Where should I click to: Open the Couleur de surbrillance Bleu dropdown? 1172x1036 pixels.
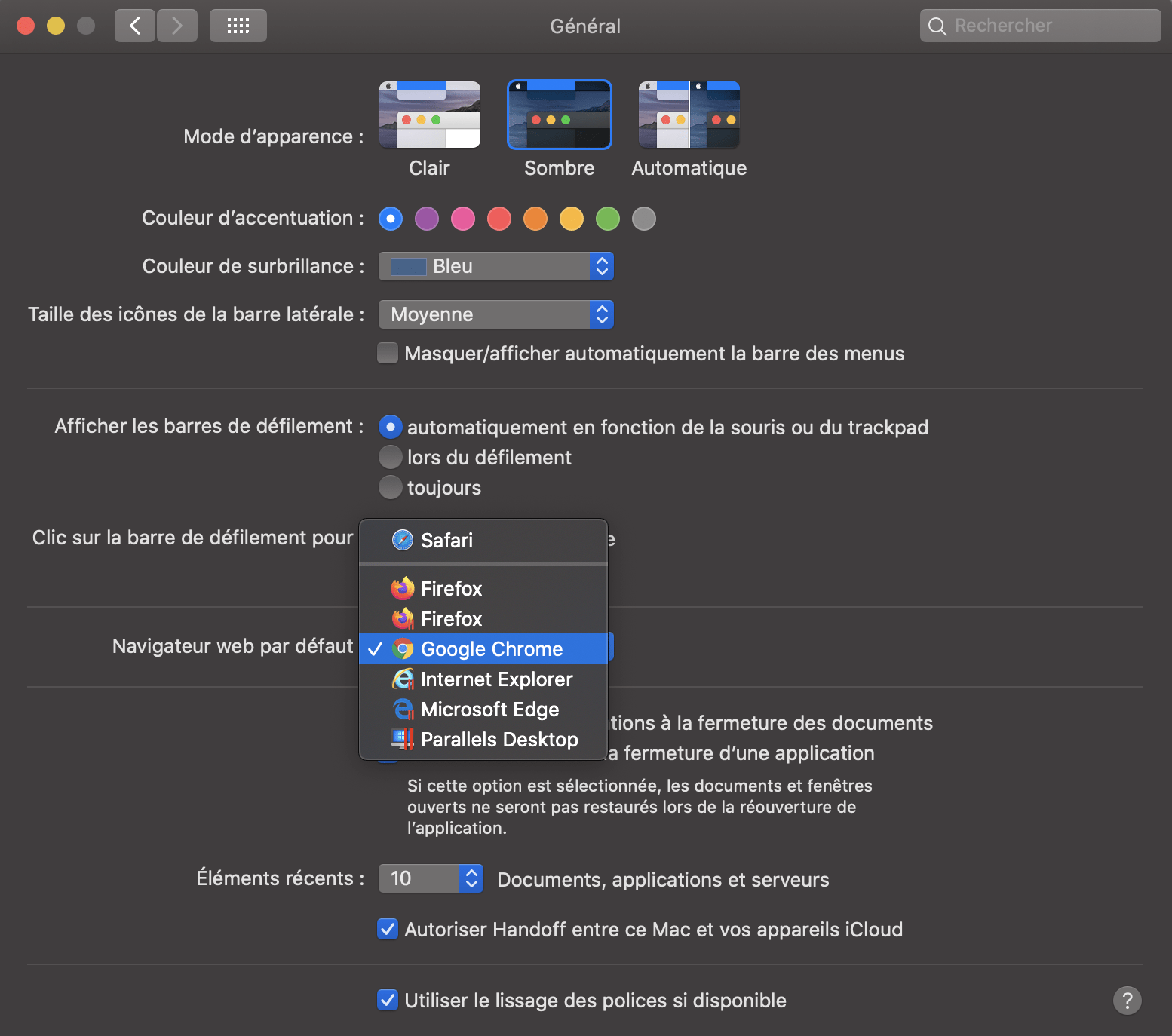tap(496, 266)
